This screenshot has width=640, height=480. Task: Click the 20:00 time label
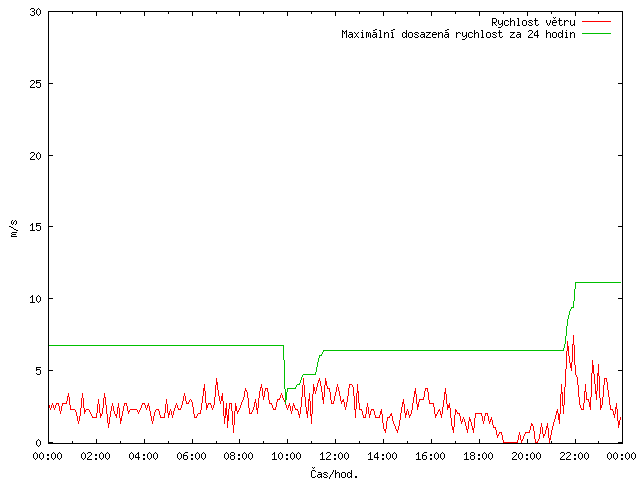[526, 456]
